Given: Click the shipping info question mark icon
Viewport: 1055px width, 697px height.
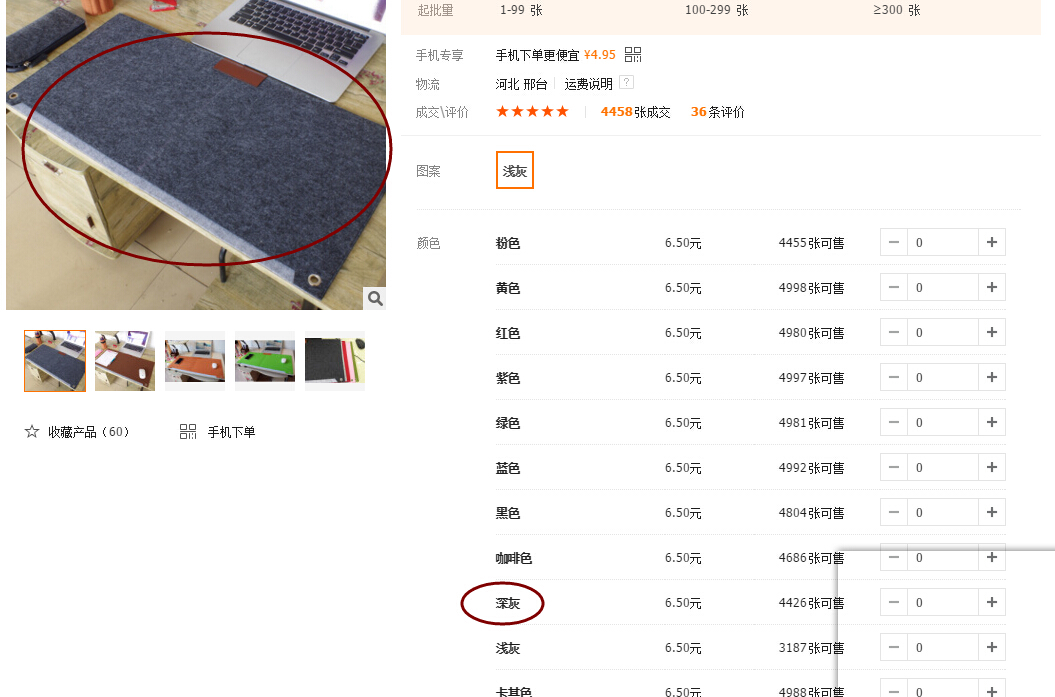Looking at the screenshot, I should click(626, 82).
